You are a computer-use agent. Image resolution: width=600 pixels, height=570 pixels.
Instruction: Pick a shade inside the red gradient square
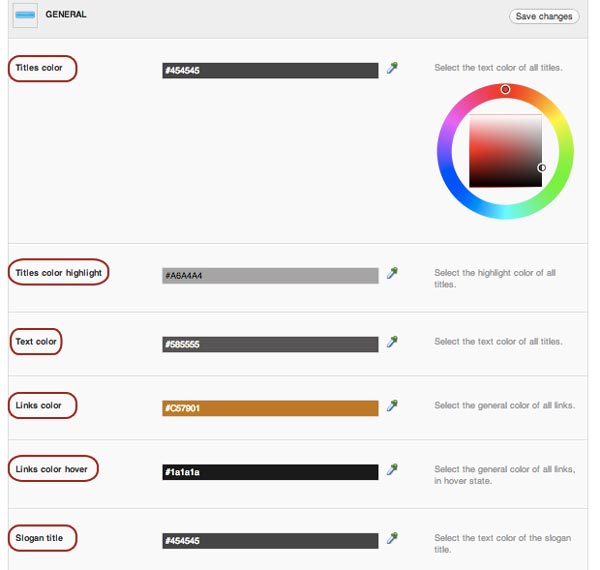(505, 151)
